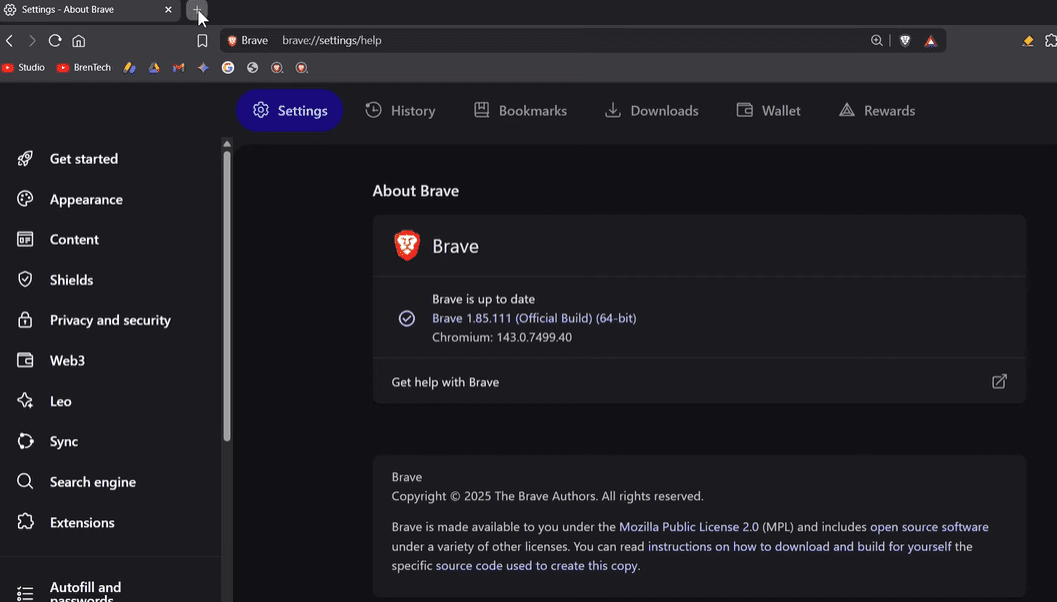Bookmark this page with the bookmark icon
The height and width of the screenshot is (602, 1057).
click(202, 41)
